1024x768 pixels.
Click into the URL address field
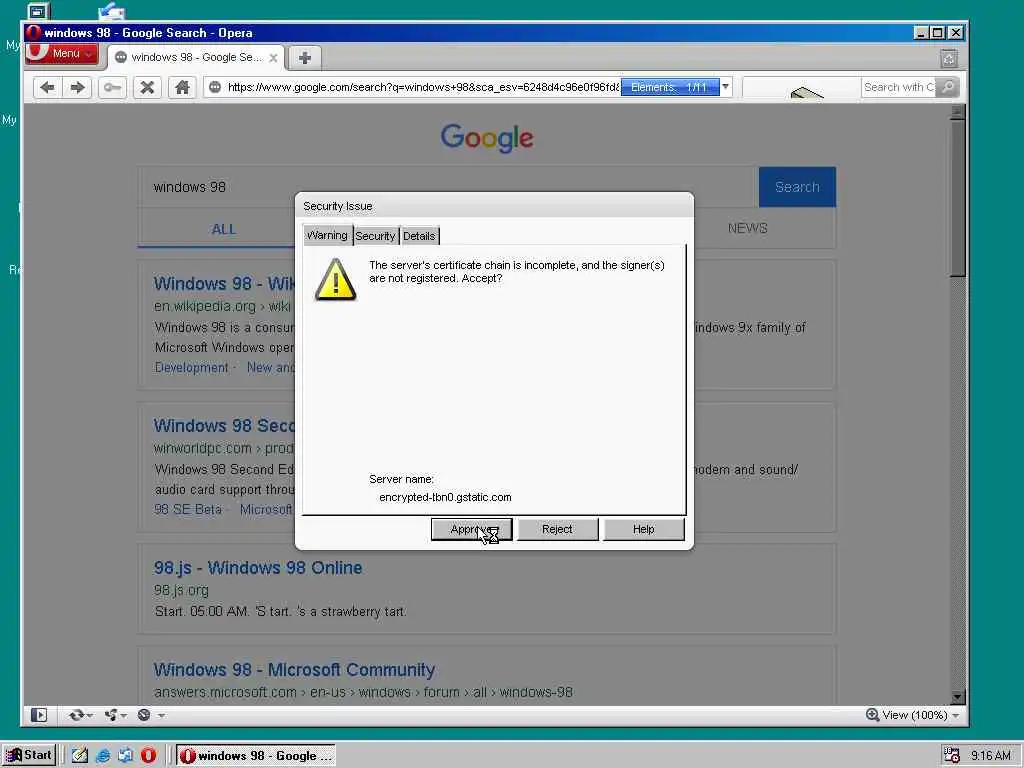[422, 87]
